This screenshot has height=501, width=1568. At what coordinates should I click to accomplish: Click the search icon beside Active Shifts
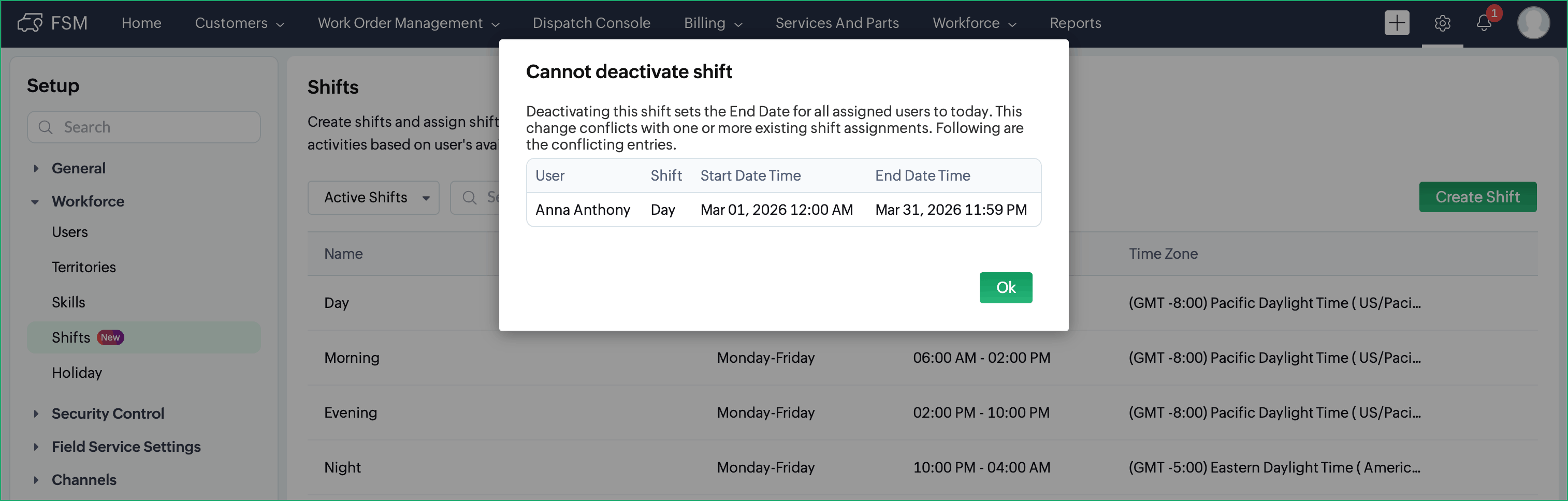tap(469, 198)
